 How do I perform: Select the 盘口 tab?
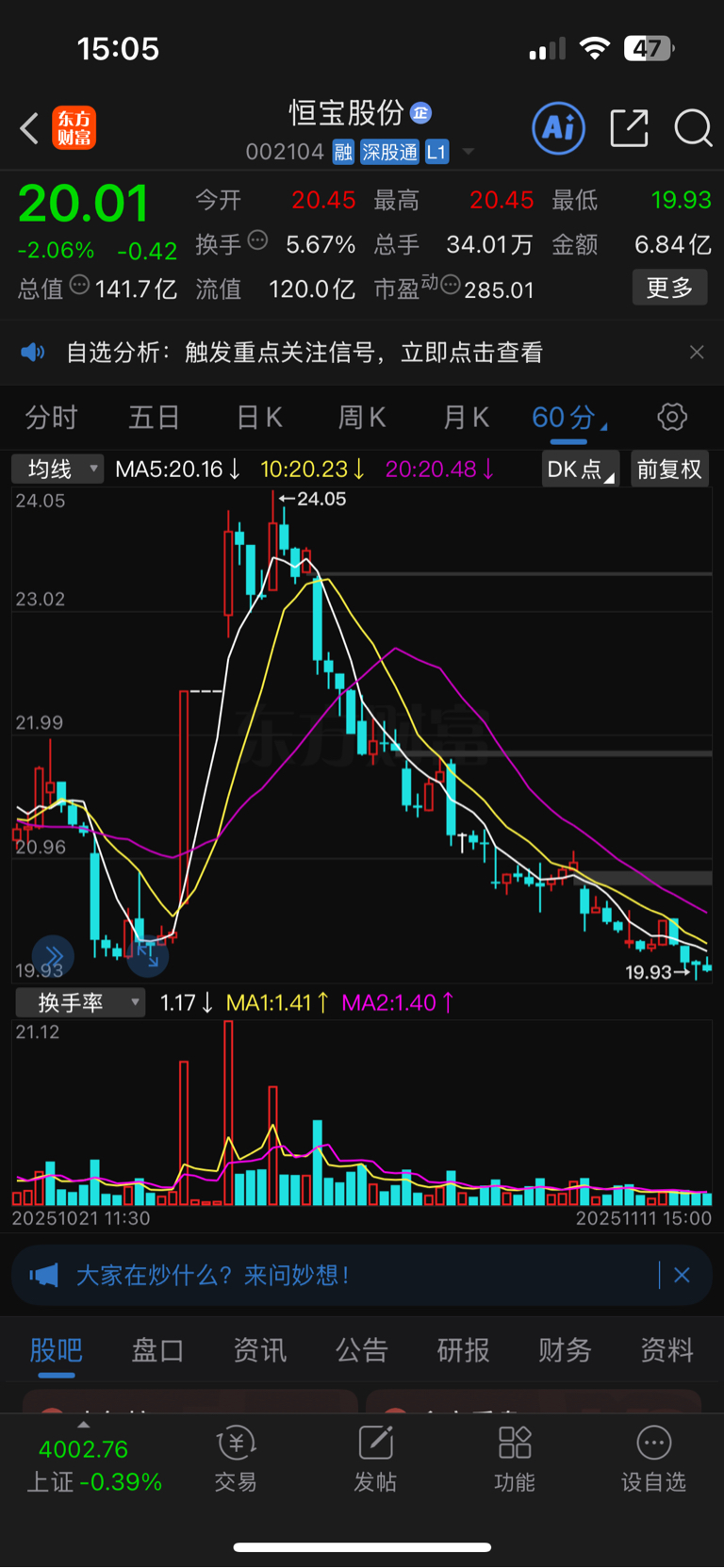(x=157, y=1350)
